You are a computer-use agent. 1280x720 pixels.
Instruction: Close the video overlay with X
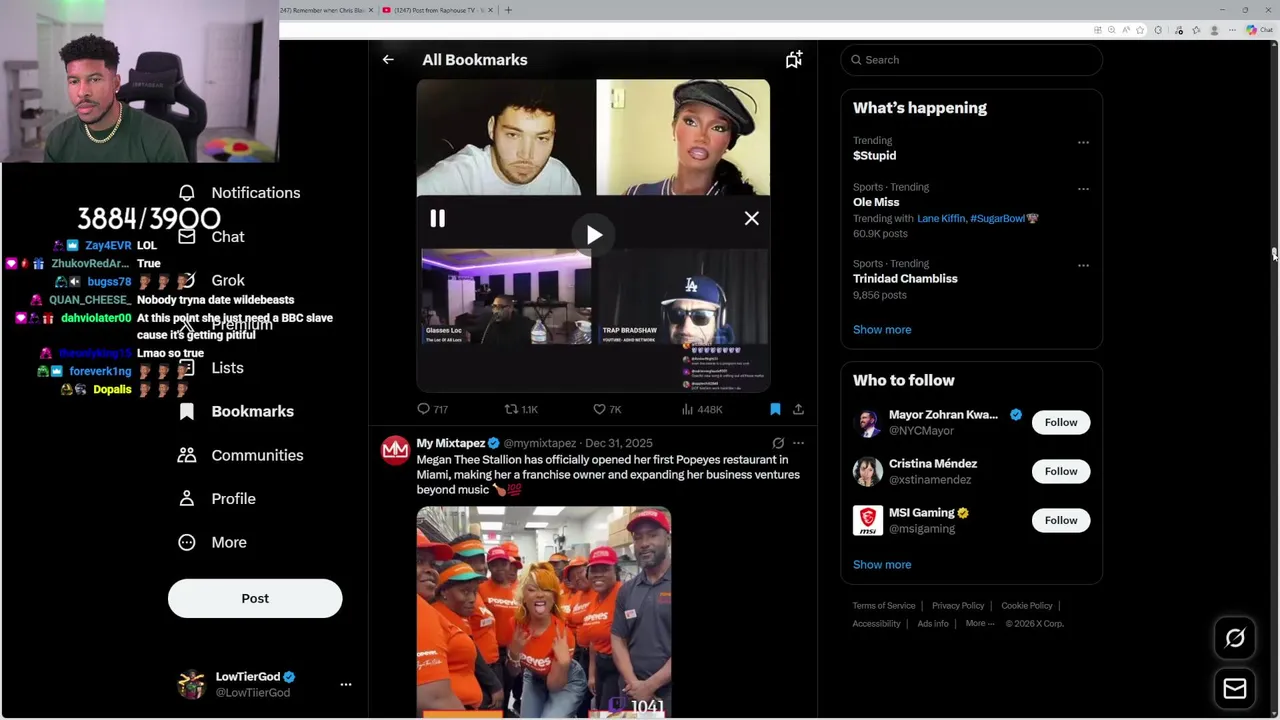752,219
